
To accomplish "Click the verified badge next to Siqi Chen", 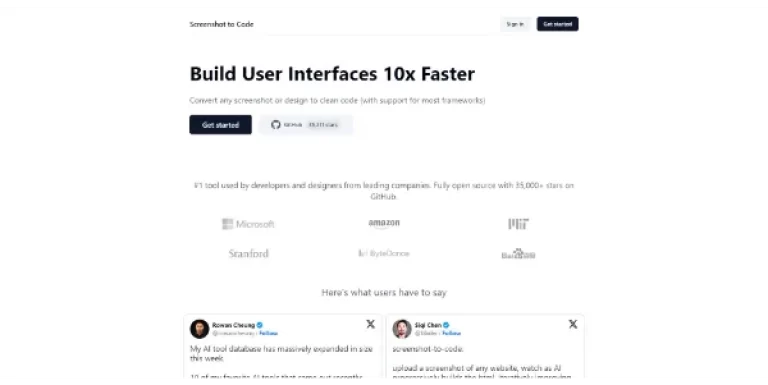I will click(x=446, y=325).
